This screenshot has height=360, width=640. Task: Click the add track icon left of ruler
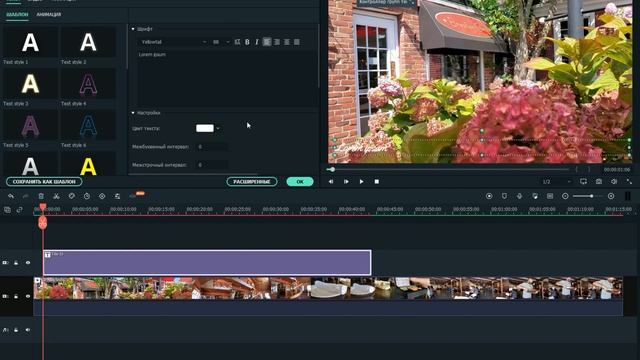[x=7, y=210]
